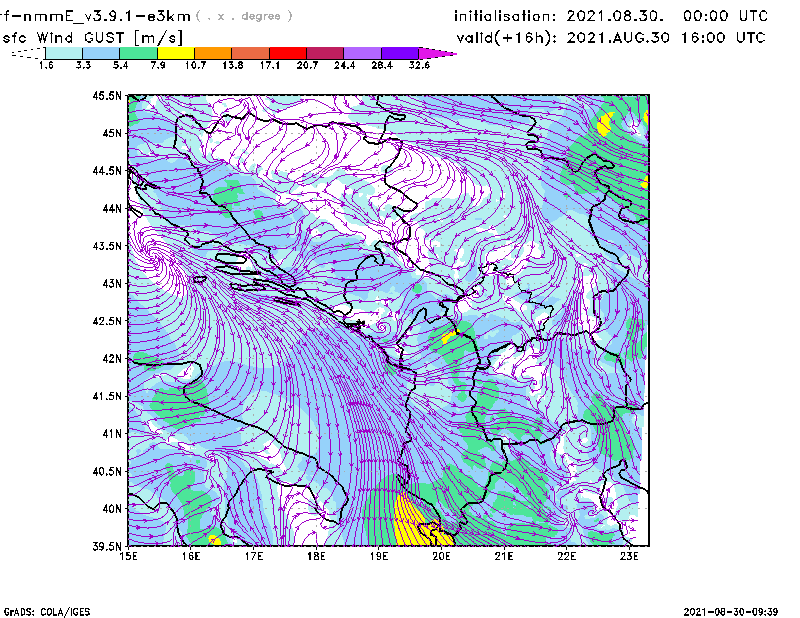The width and height of the screenshot is (800, 618).
Task: Click the 'GrADS: COLA/IGES' footer text
Action: pyautogui.click(x=47, y=612)
